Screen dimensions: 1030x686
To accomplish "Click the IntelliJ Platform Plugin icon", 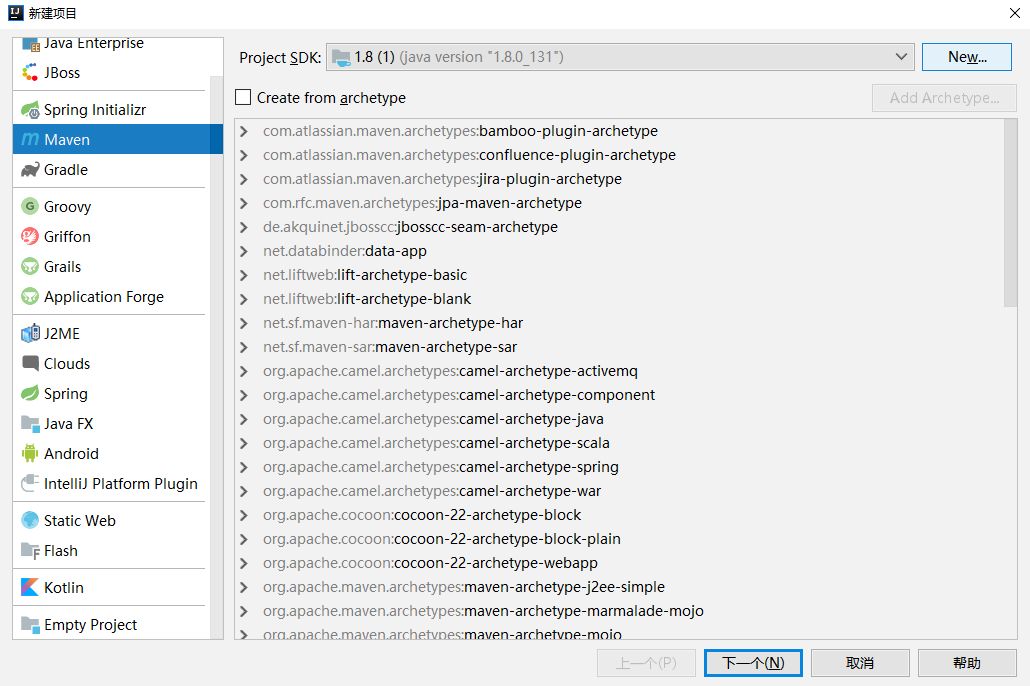I will point(30,484).
